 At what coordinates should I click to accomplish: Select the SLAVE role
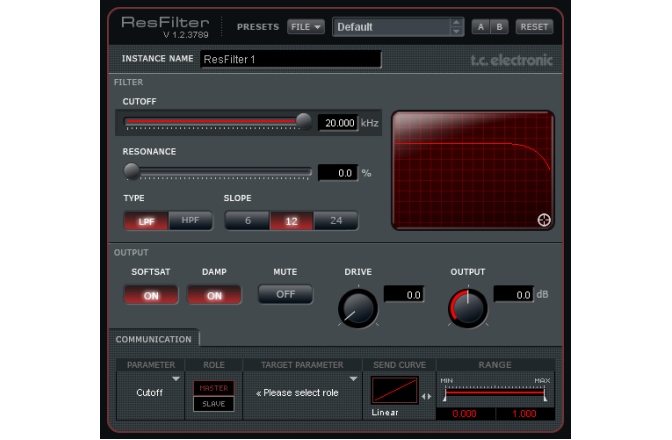213,404
